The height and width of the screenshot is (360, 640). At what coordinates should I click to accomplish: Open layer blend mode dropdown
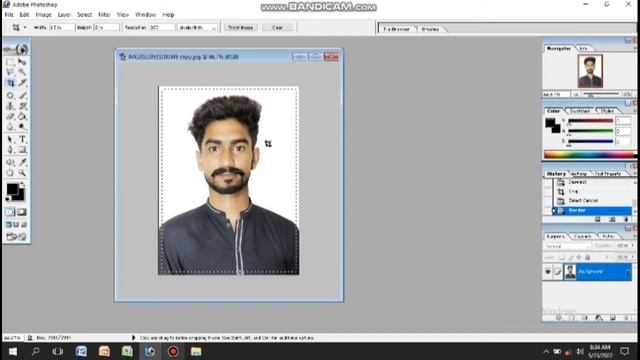568,246
